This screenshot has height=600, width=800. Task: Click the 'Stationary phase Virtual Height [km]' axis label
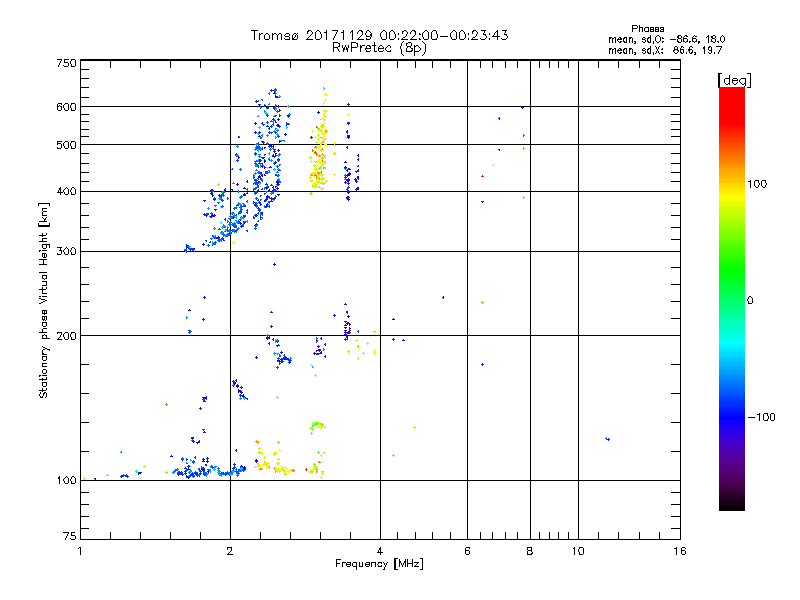click(x=44, y=300)
